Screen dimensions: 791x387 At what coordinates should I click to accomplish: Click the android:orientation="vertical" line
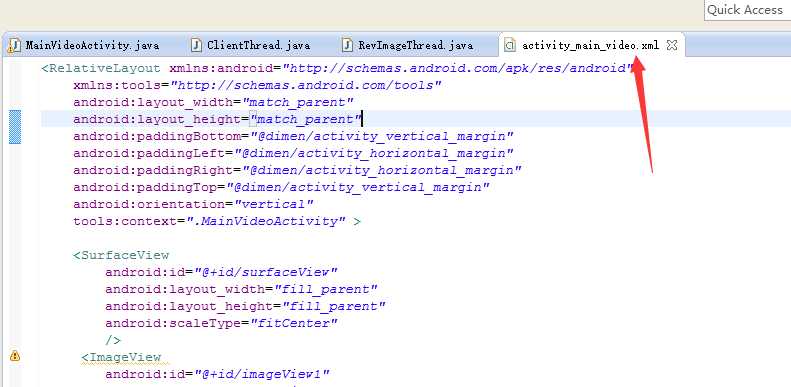[193, 204]
